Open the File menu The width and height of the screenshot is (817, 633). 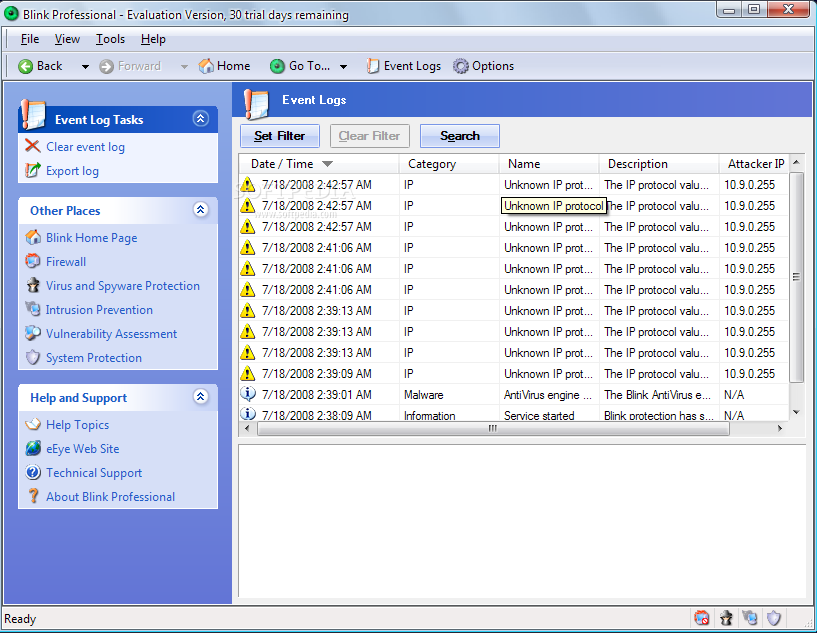point(30,39)
